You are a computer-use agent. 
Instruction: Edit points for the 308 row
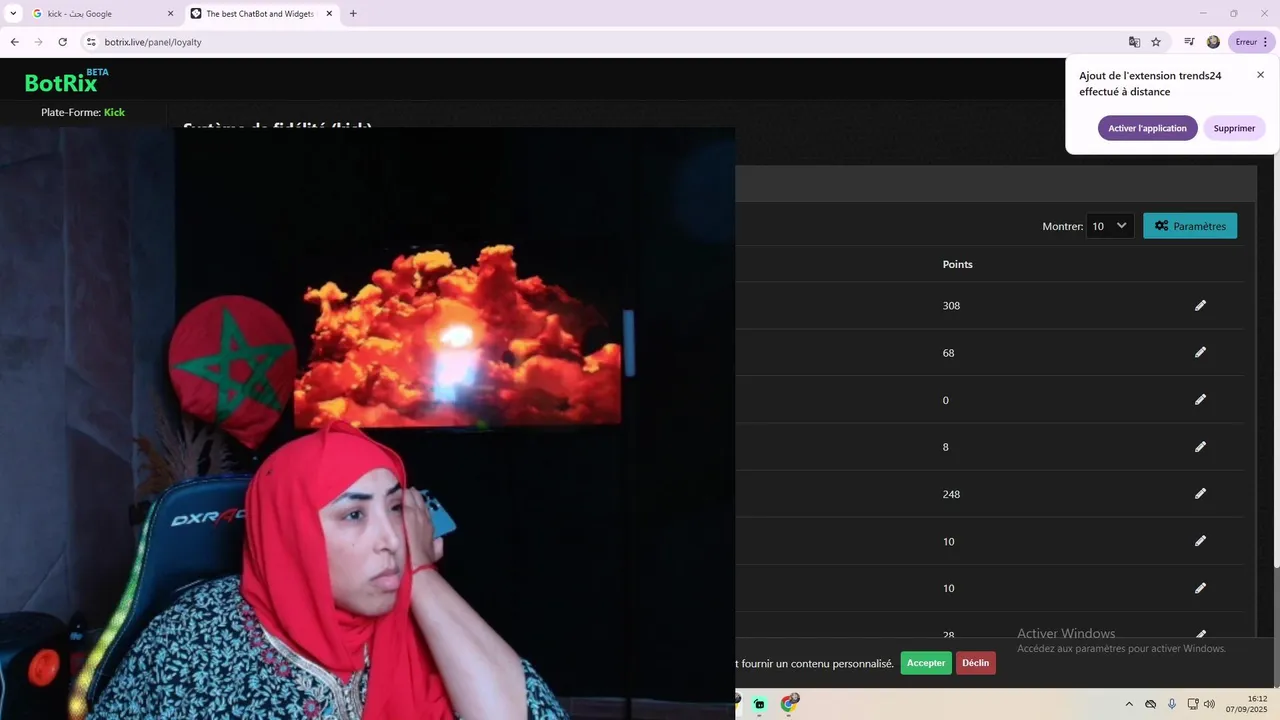(1200, 305)
